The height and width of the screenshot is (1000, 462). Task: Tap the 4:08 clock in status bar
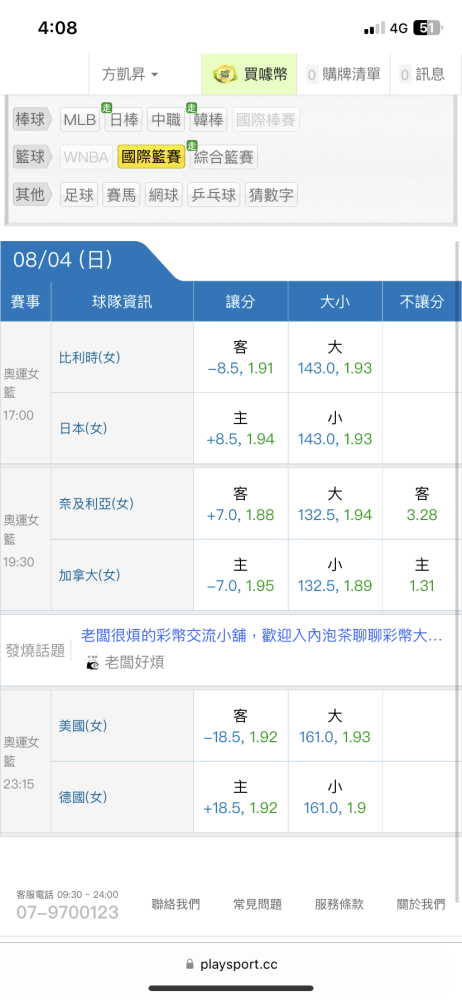[57, 28]
